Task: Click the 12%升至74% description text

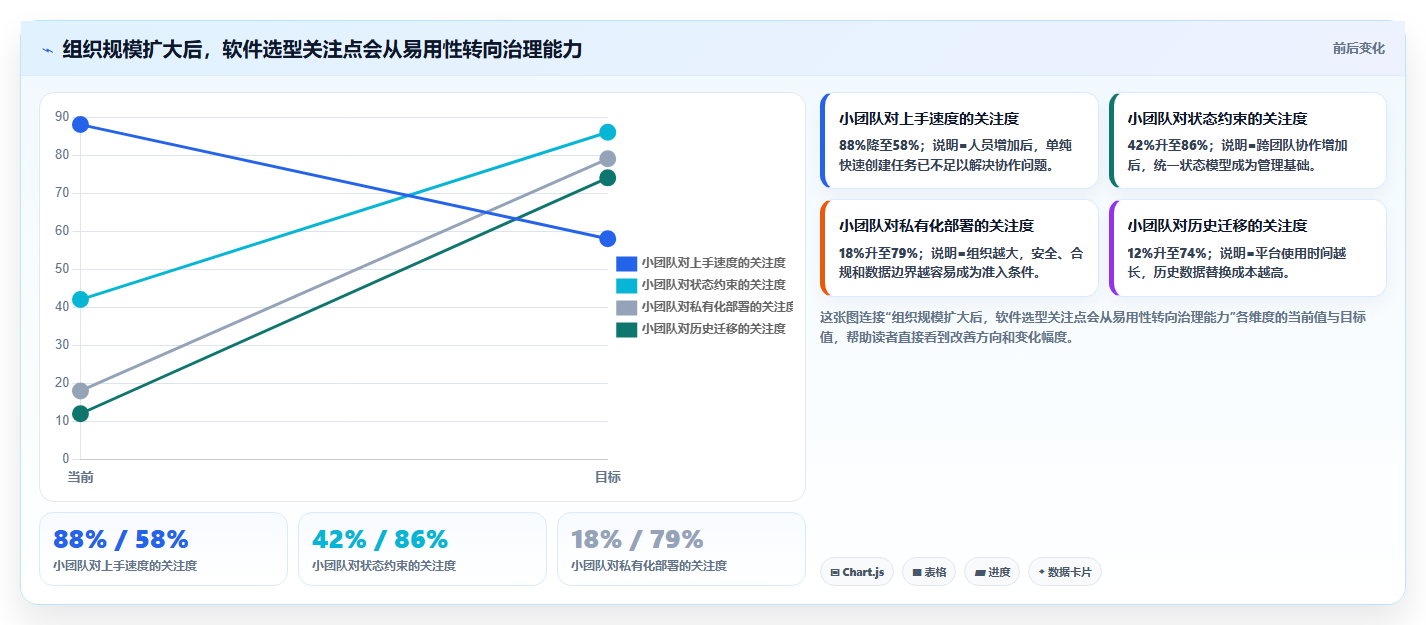Action: point(1237,262)
